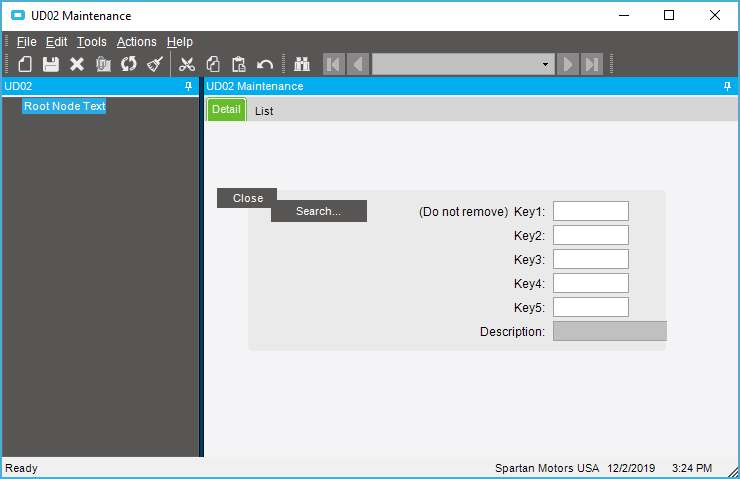Click the Copy icon in toolbar
Image resolution: width=740 pixels, height=479 pixels.
point(213,64)
